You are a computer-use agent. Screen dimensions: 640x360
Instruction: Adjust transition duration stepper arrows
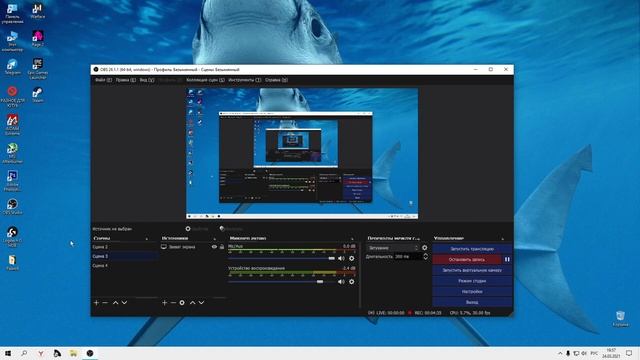click(425, 256)
